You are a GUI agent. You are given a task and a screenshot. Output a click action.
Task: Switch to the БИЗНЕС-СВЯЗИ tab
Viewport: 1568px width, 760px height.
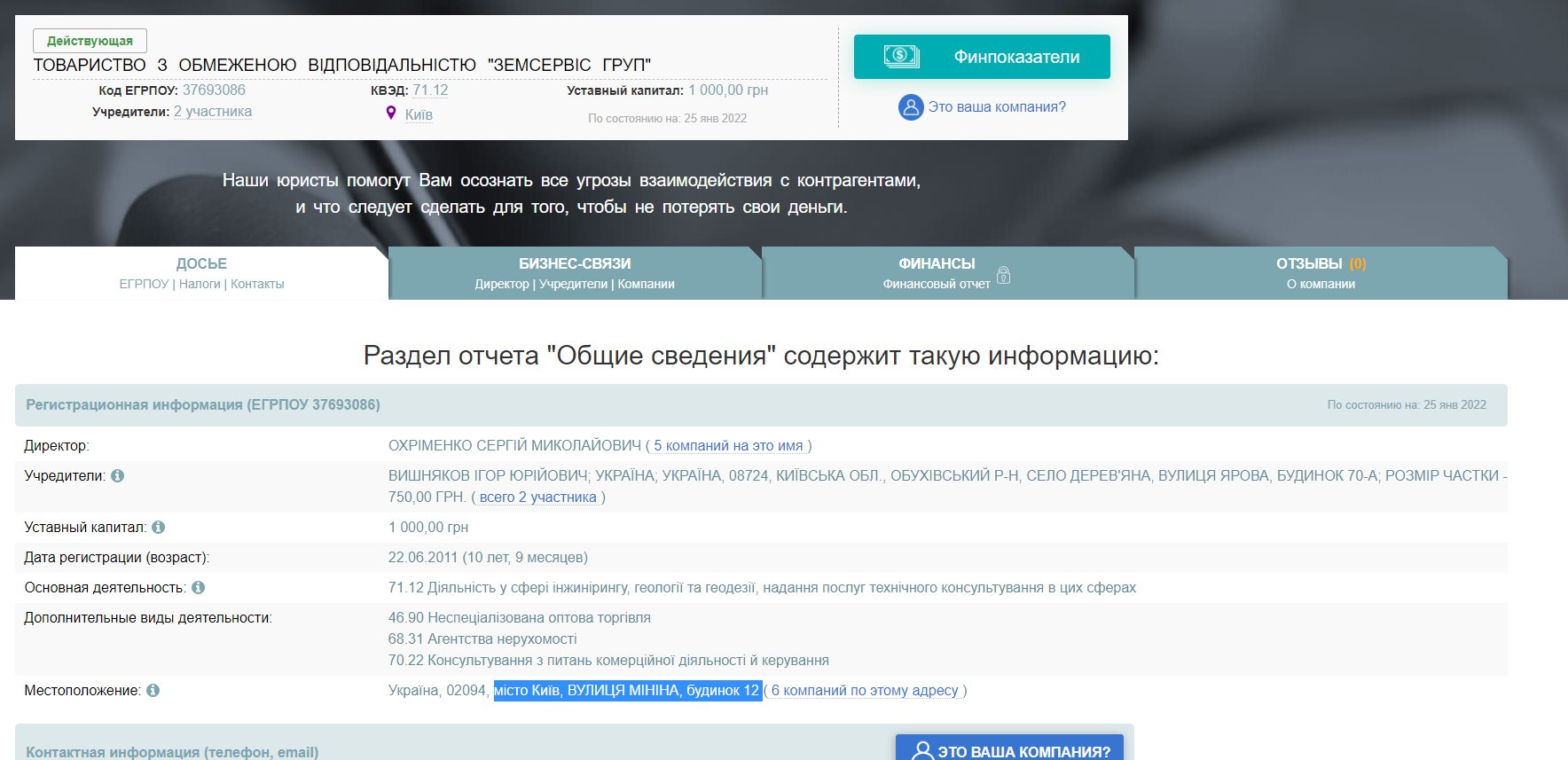[575, 273]
